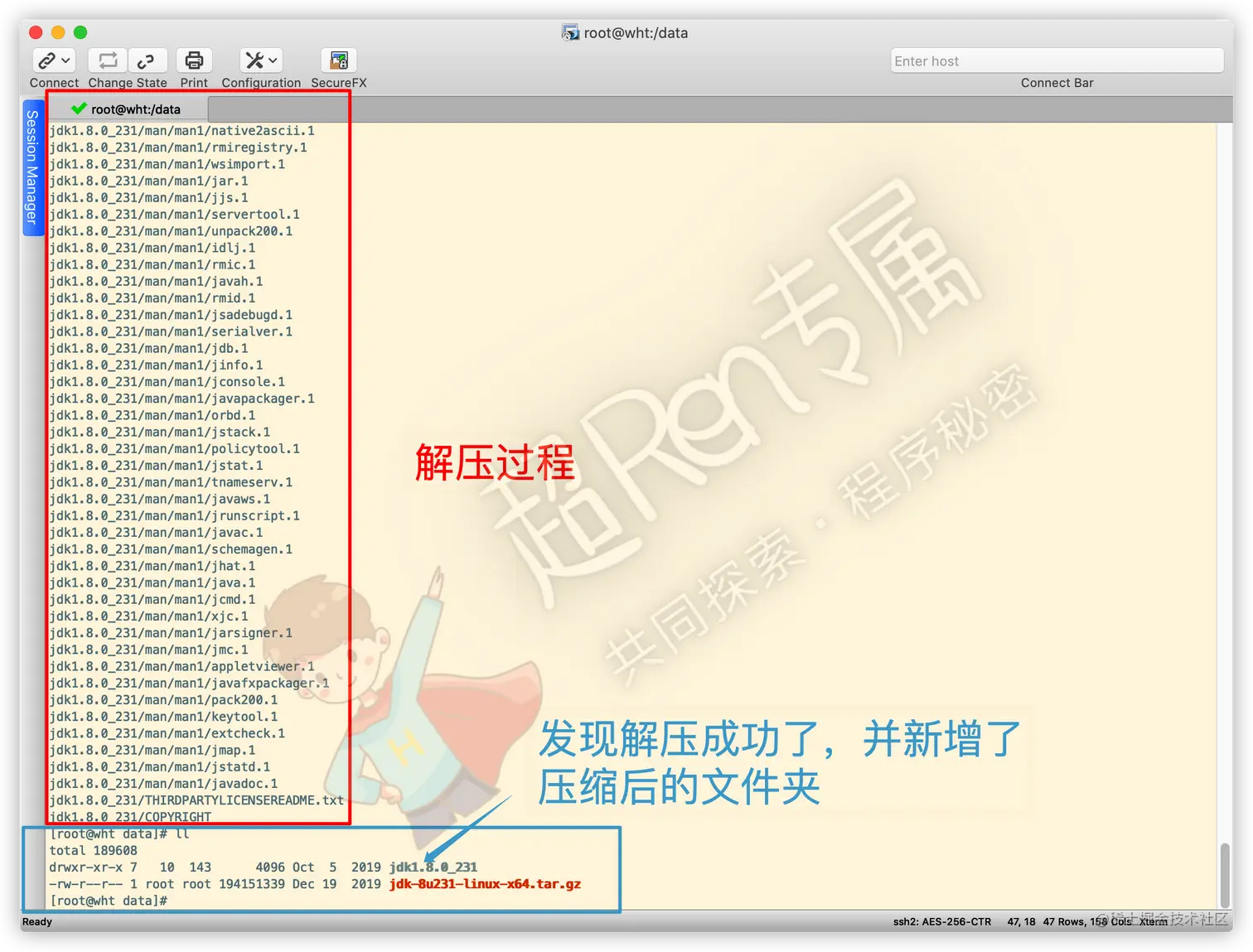1253x952 pixels.
Task: Click the line jdk1.8.0_231/man/man1/schemagen.1
Action: (x=171, y=549)
